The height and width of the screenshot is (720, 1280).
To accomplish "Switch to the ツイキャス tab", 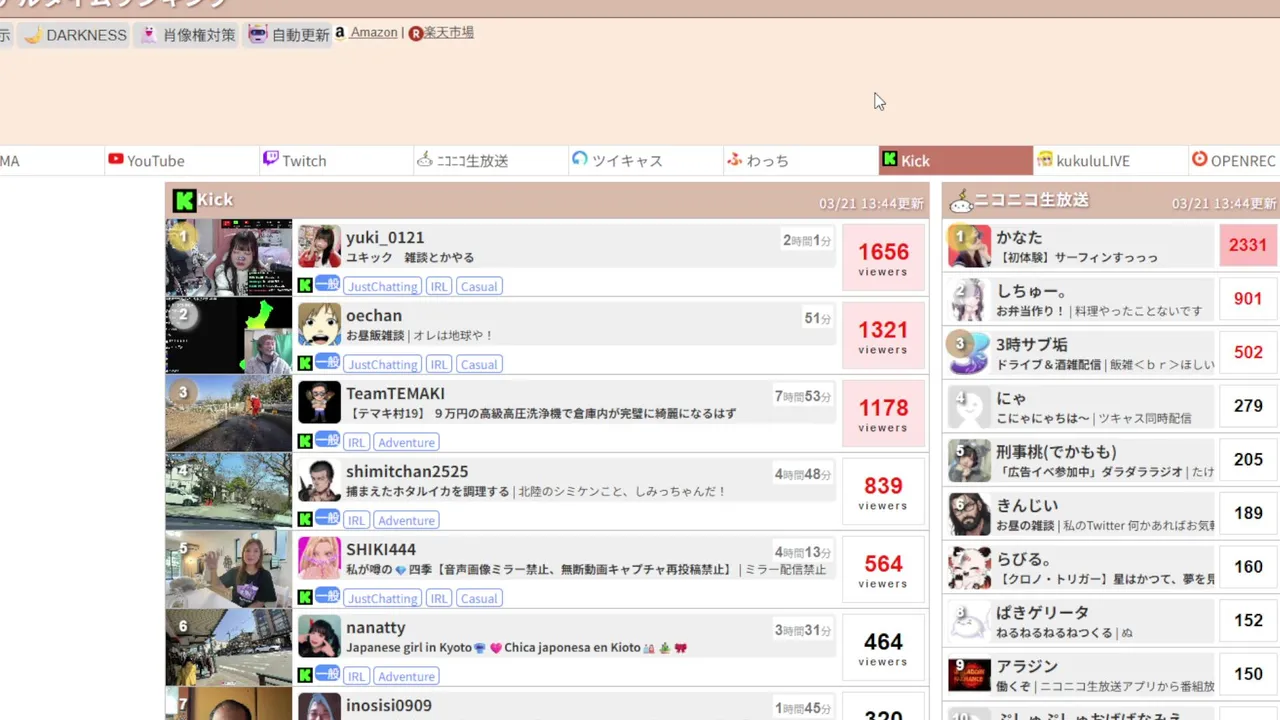I will (x=646, y=161).
